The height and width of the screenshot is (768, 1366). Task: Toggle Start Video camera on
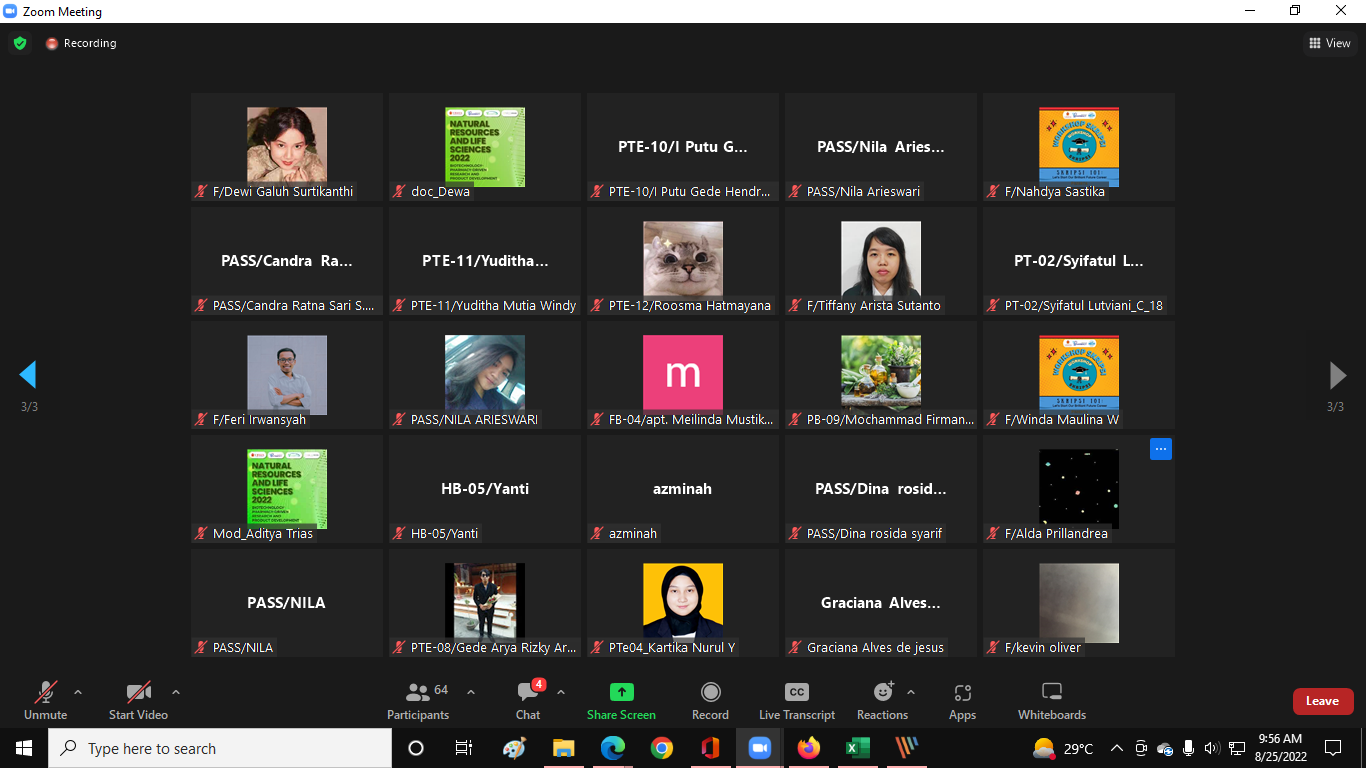click(x=138, y=693)
